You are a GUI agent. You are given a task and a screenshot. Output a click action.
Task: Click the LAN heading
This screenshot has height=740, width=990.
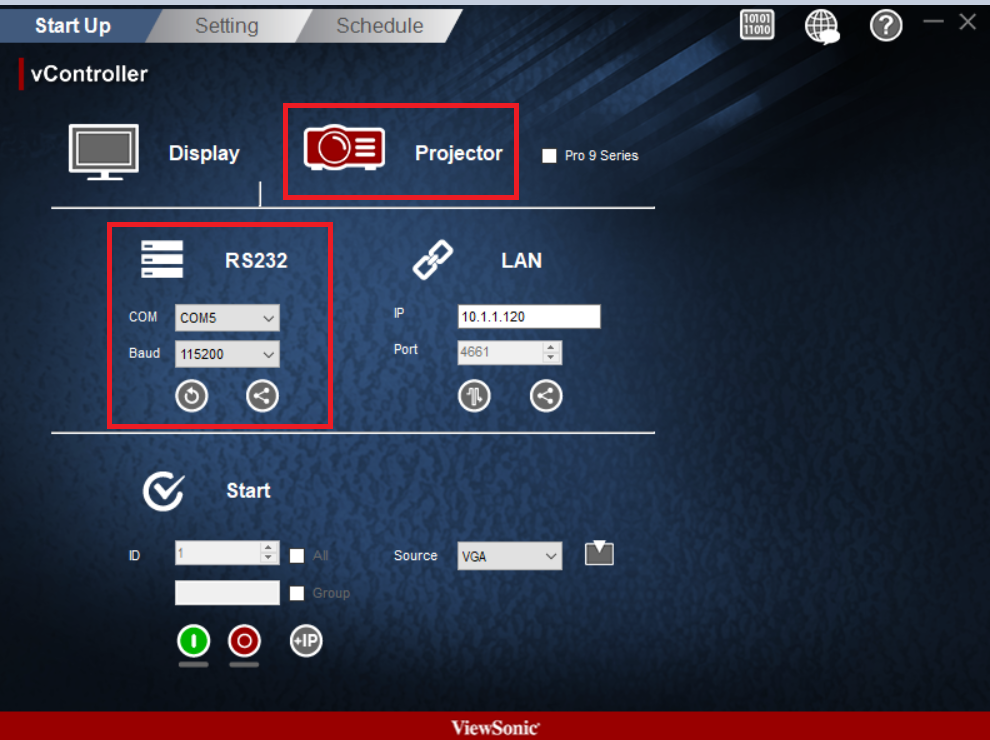tap(522, 260)
